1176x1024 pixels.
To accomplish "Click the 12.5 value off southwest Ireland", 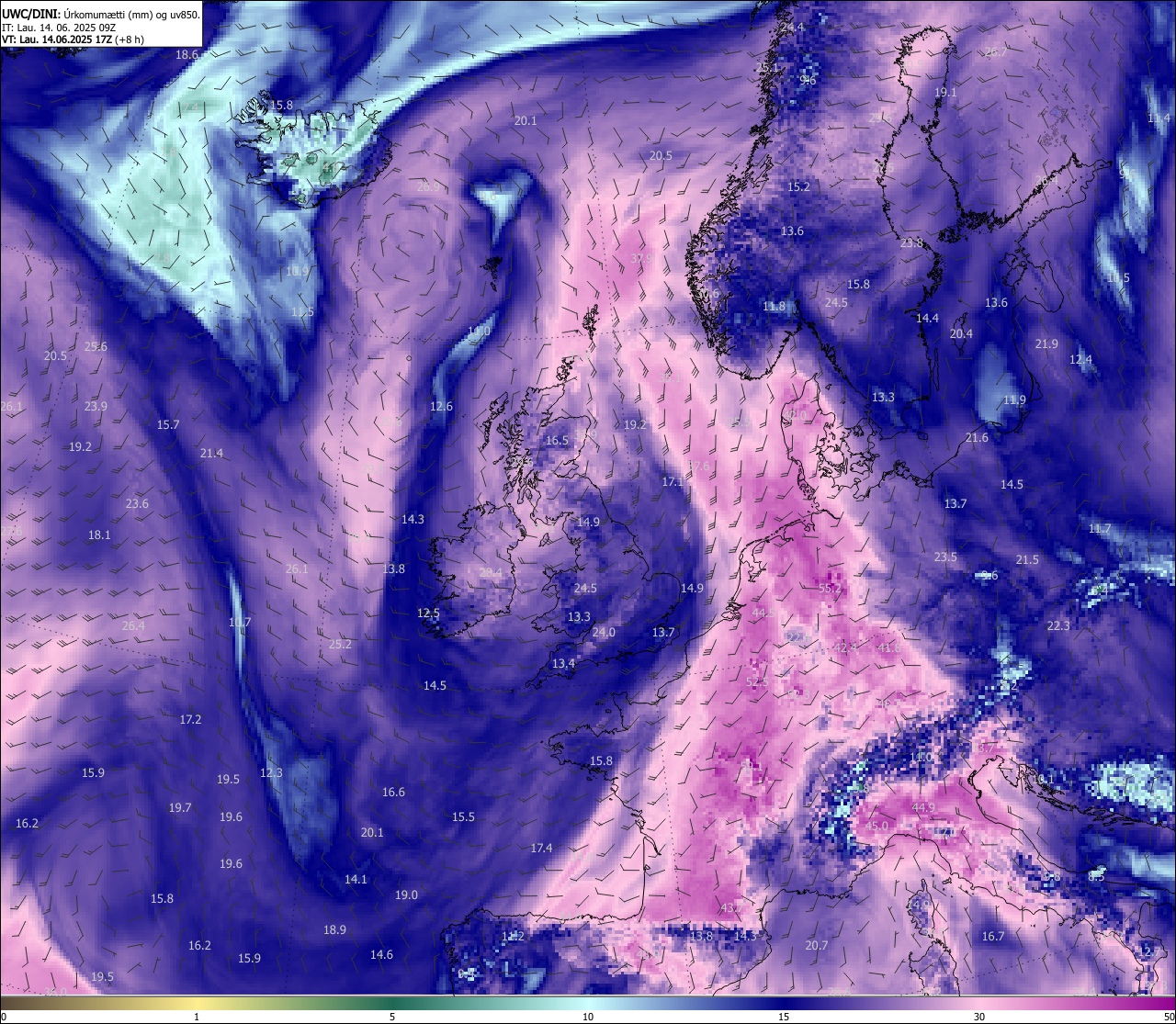I will point(428,613).
